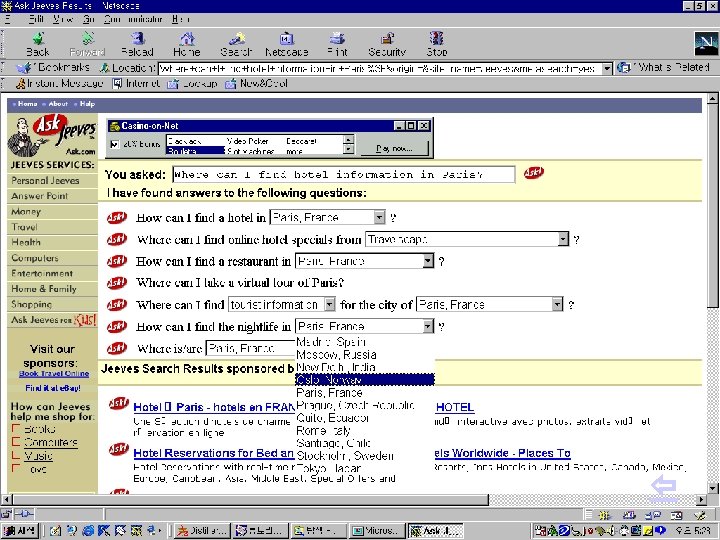Toggle the bonus checkbox in Casino-on-Net ad

tap(114, 144)
